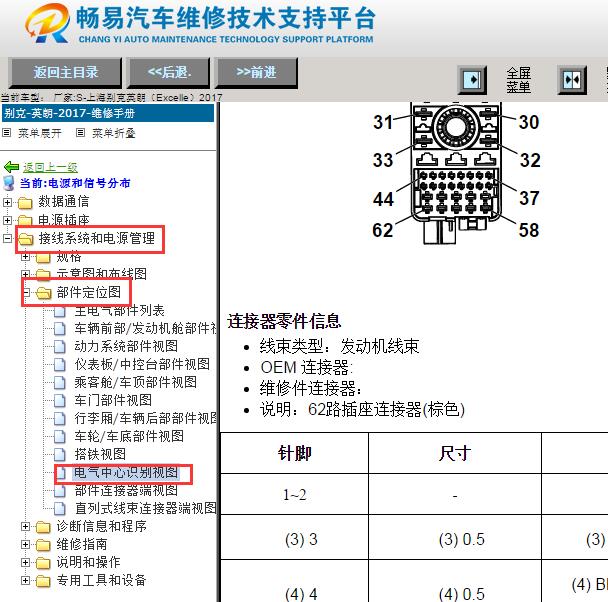
Task: Select 部件定位图 folder
Action: click(x=89, y=292)
